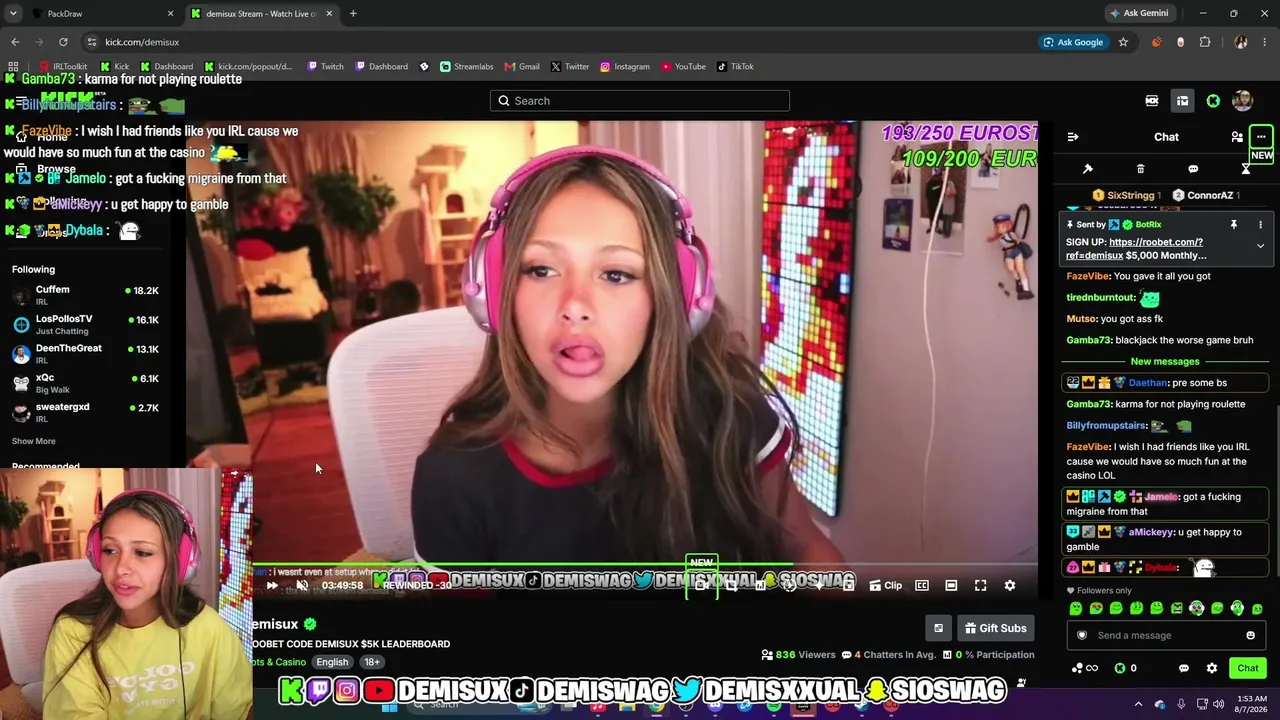Image resolution: width=1280 pixels, height=720 pixels.
Task: Collapse the chat panel with arrow icon
Action: click(x=1073, y=137)
